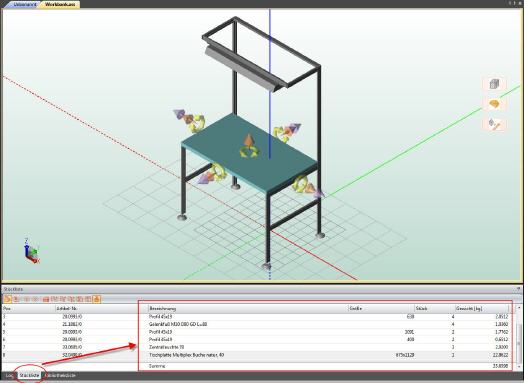
Task: Click the parts list vertical scrollbar
Action: point(519,338)
